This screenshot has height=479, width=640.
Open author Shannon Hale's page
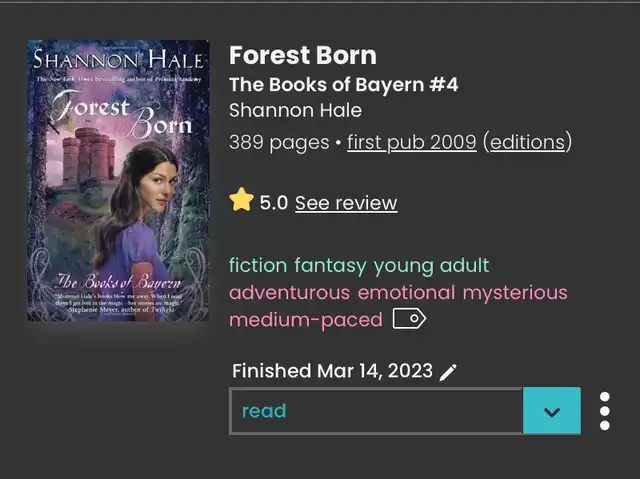(295, 110)
